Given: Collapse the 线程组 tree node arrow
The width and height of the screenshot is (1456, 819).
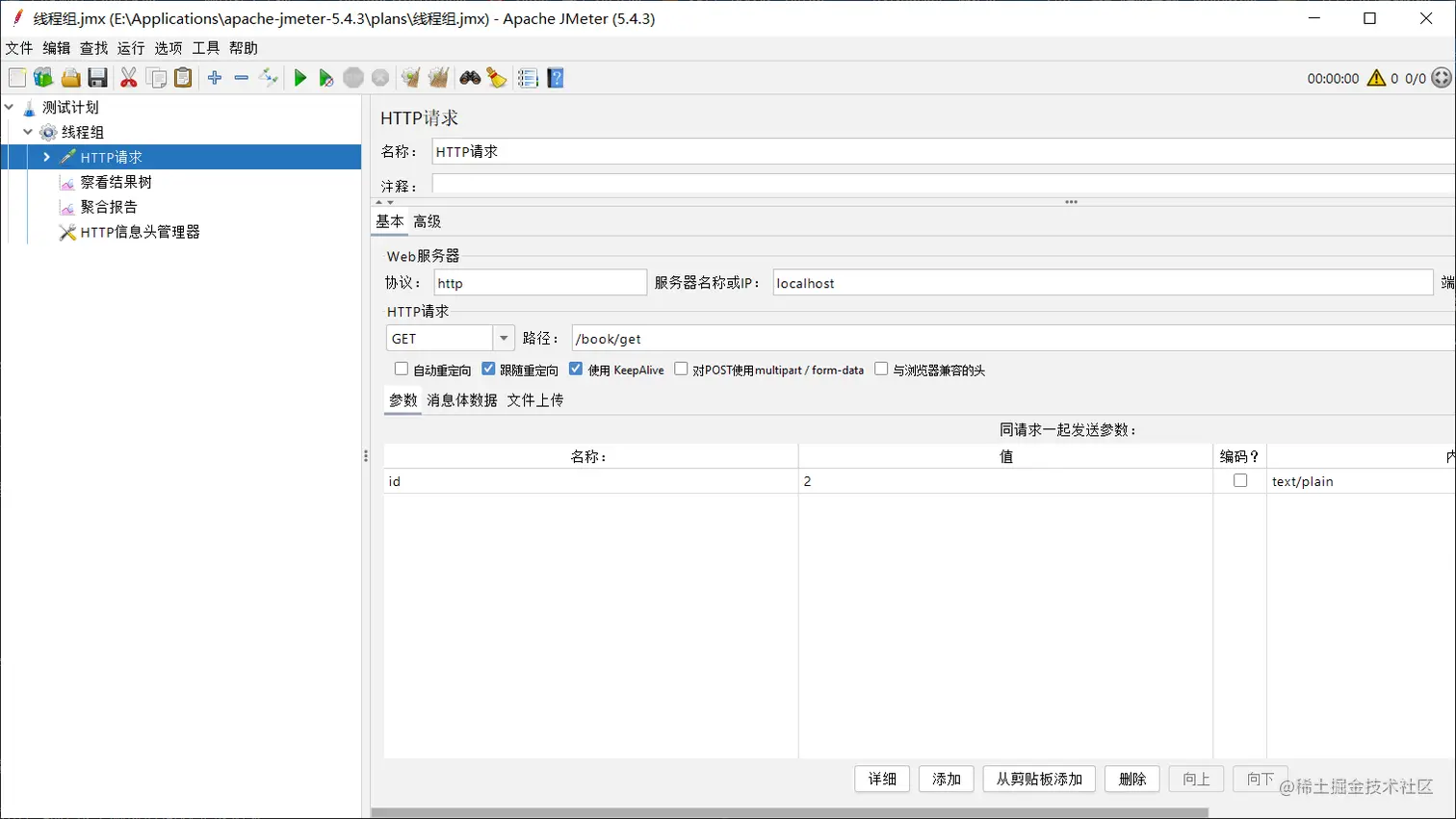Looking at the screenshot, I should (28, 132).
